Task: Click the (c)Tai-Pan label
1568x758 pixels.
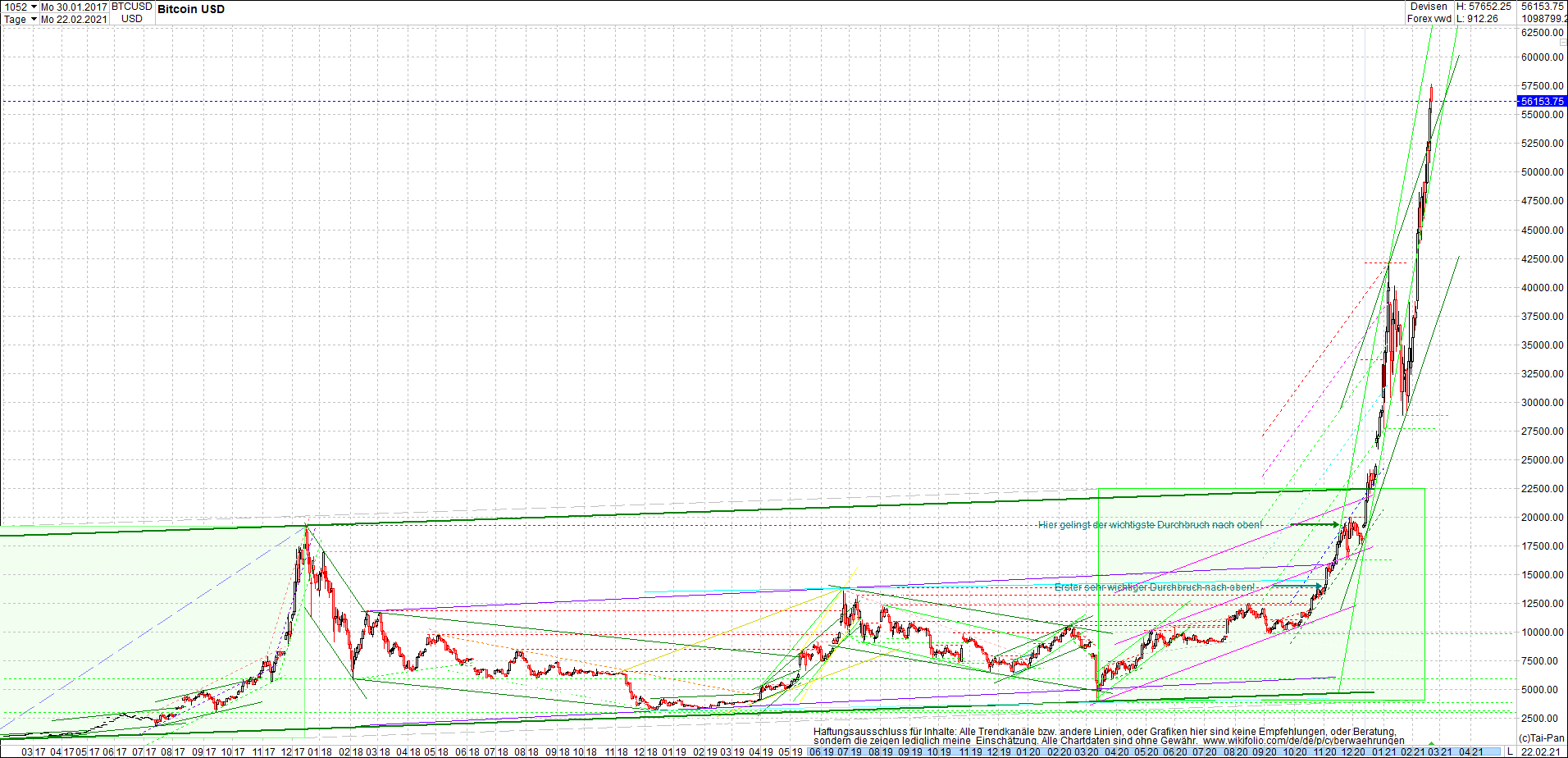Action: pyautogui.click(x=1542, y=738)
